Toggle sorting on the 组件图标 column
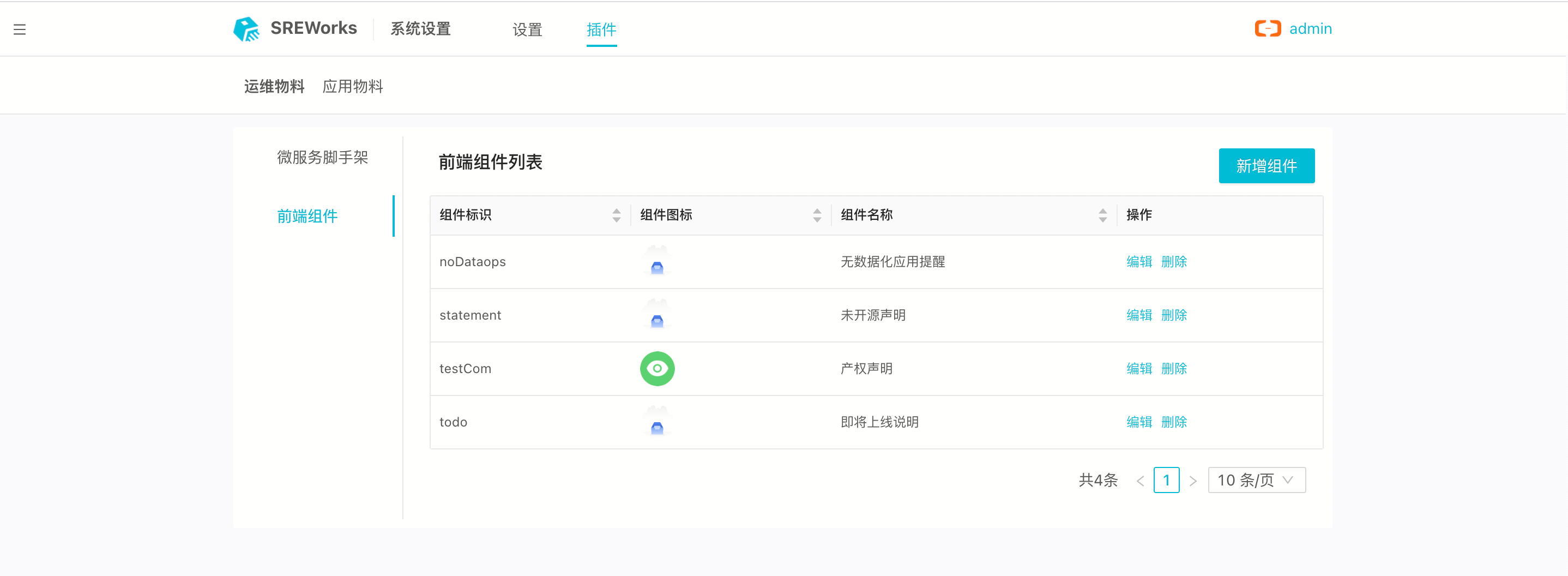Viewport: 1568px width, 576px height. [816, 215]
